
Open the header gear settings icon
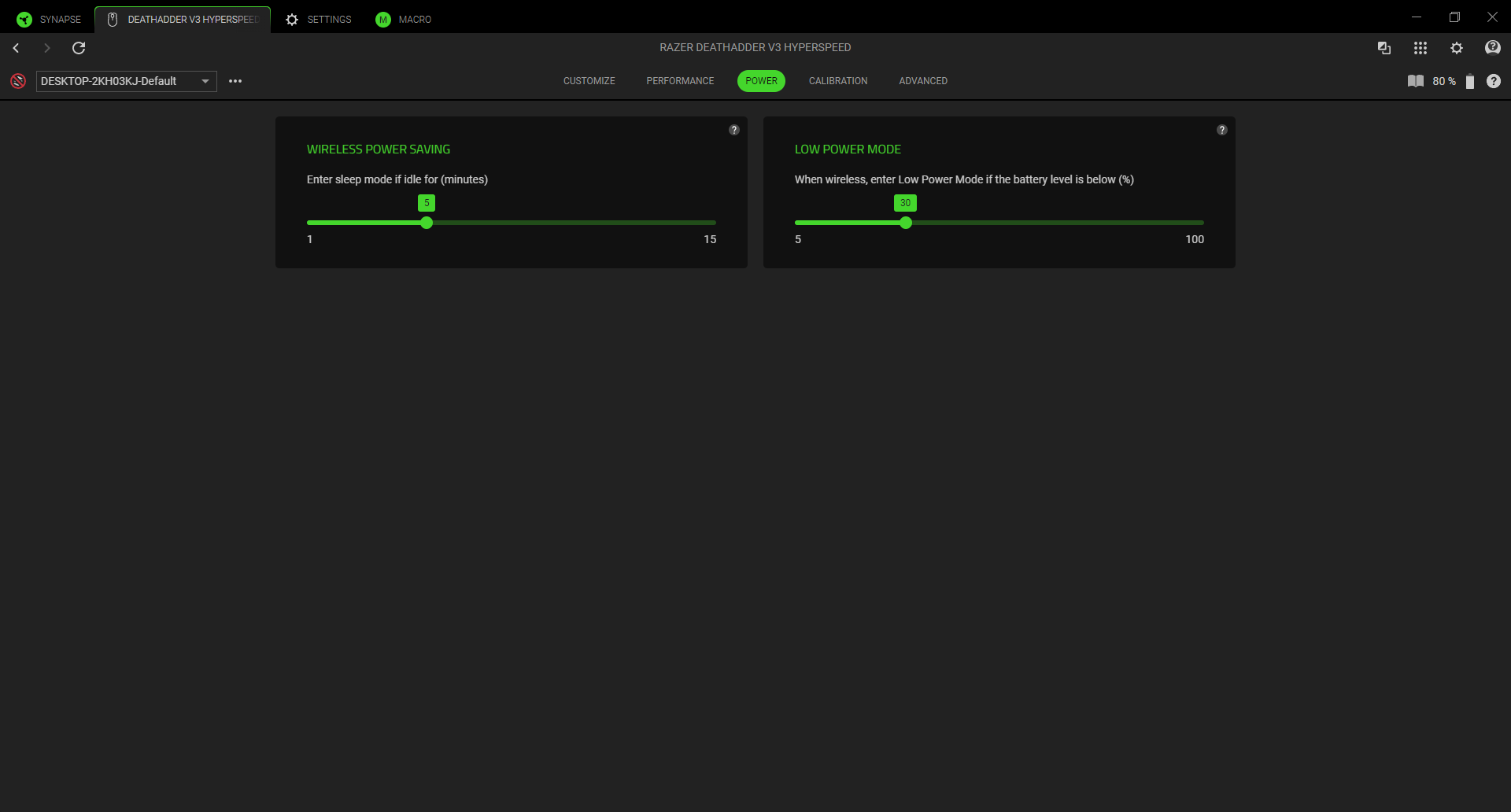(x=1457, y=48)
